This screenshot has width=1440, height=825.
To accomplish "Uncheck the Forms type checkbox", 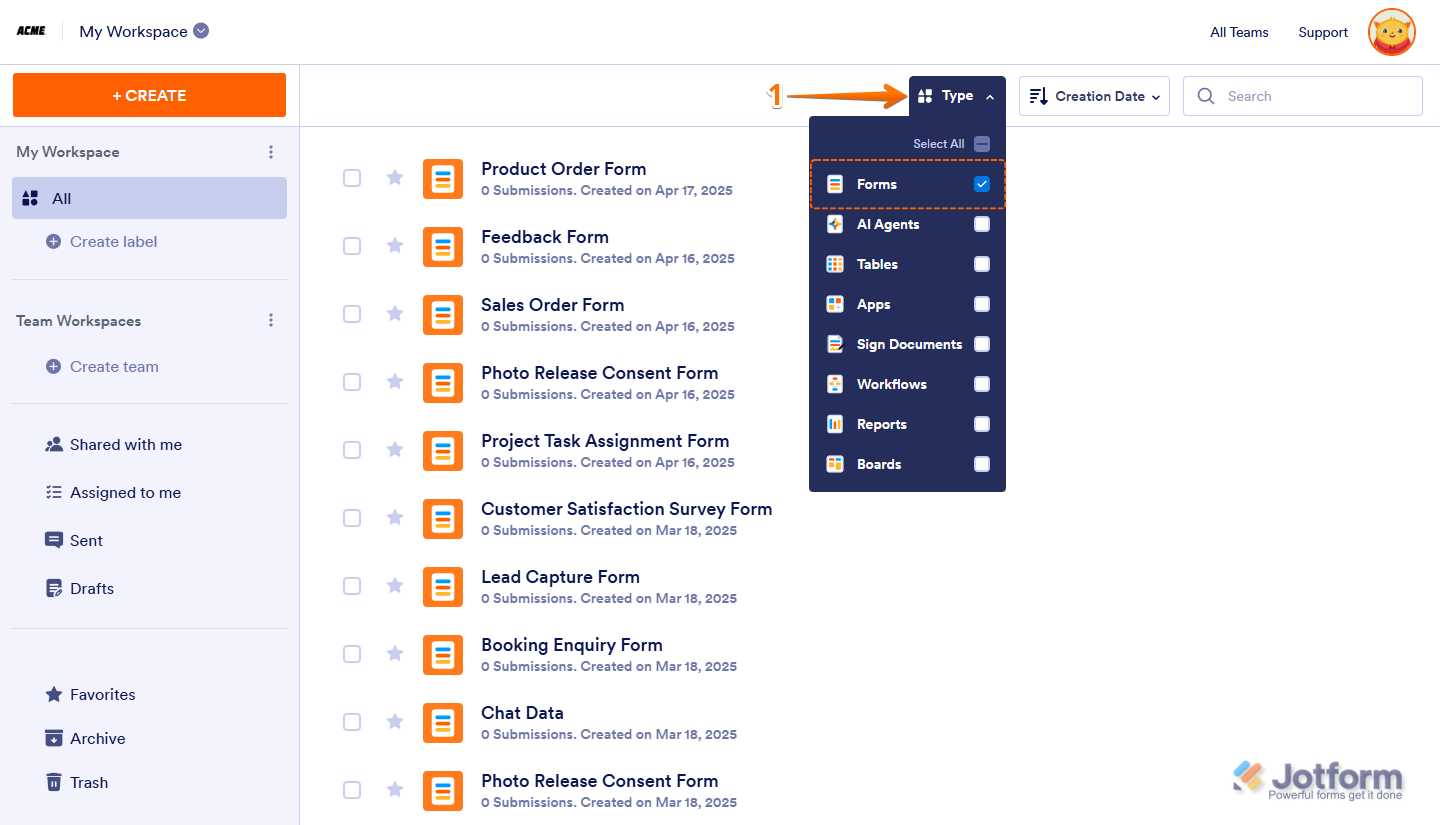I will (x=981, y=184).
